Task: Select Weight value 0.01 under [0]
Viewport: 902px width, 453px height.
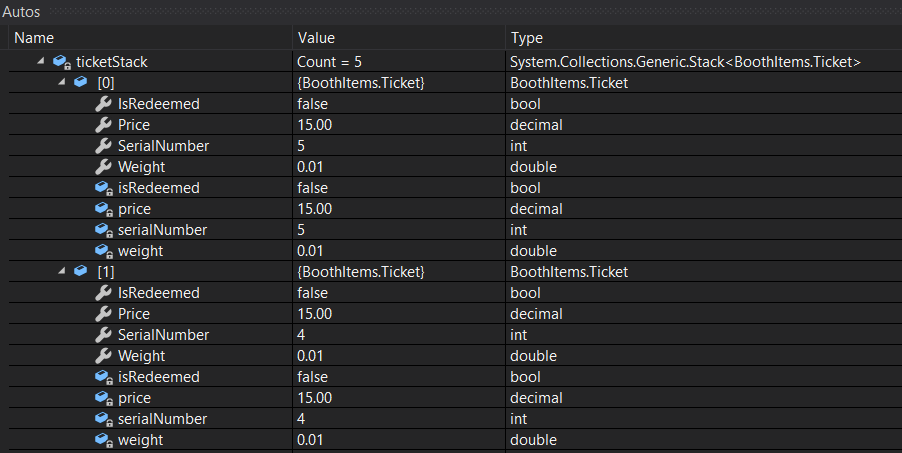Action: pyautogui.click(x=310, y=166)
